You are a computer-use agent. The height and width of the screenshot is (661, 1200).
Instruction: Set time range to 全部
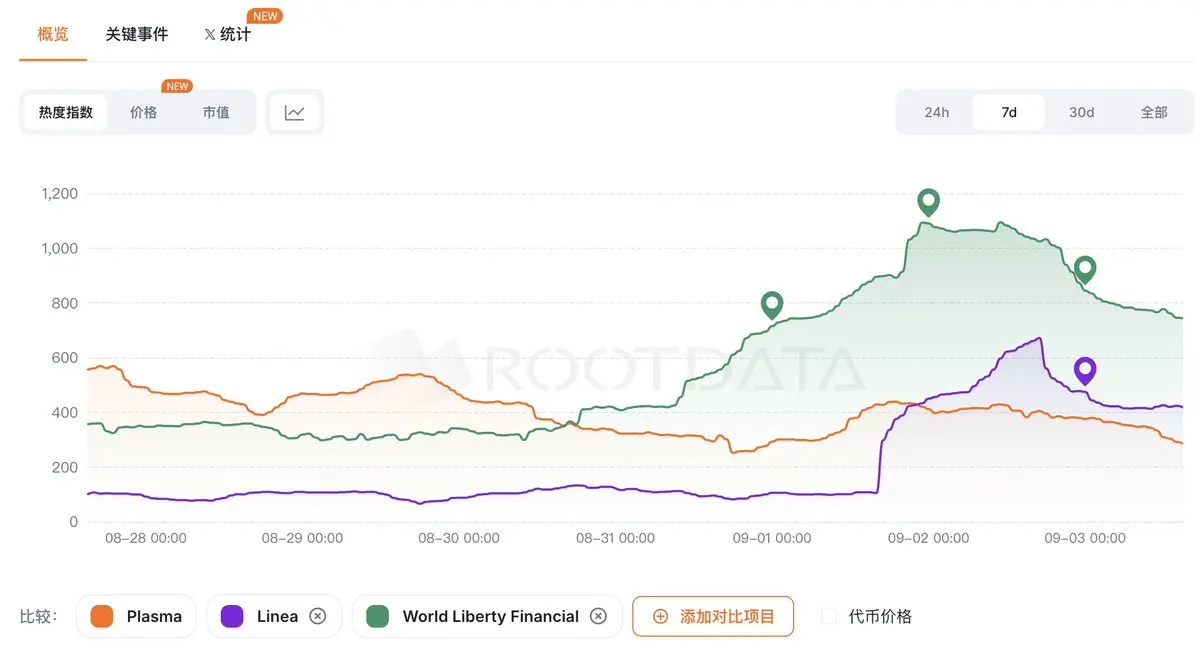(1154, 112)
